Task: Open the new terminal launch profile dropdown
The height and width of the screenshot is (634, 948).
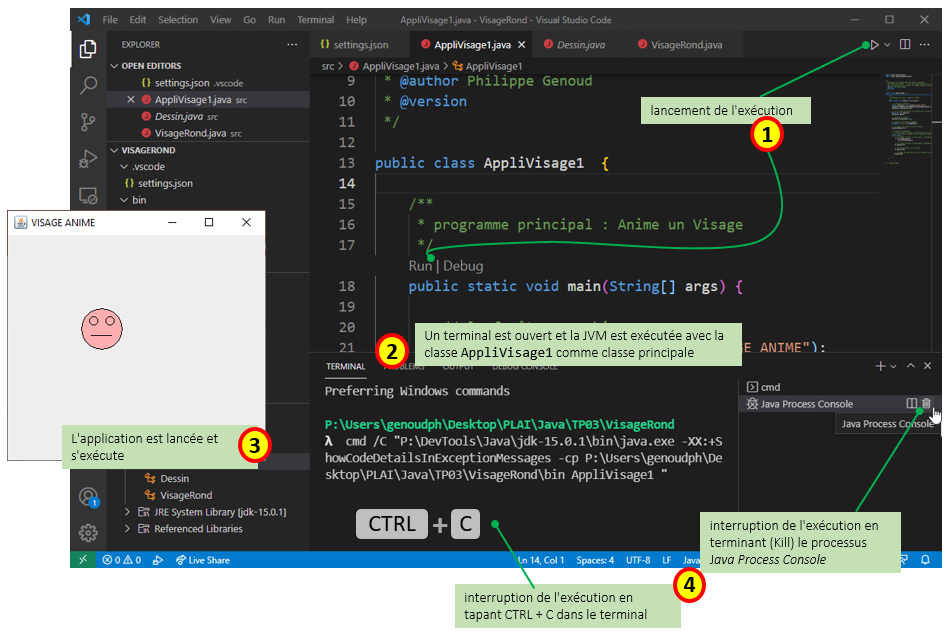Action: (x=893, y=367)
